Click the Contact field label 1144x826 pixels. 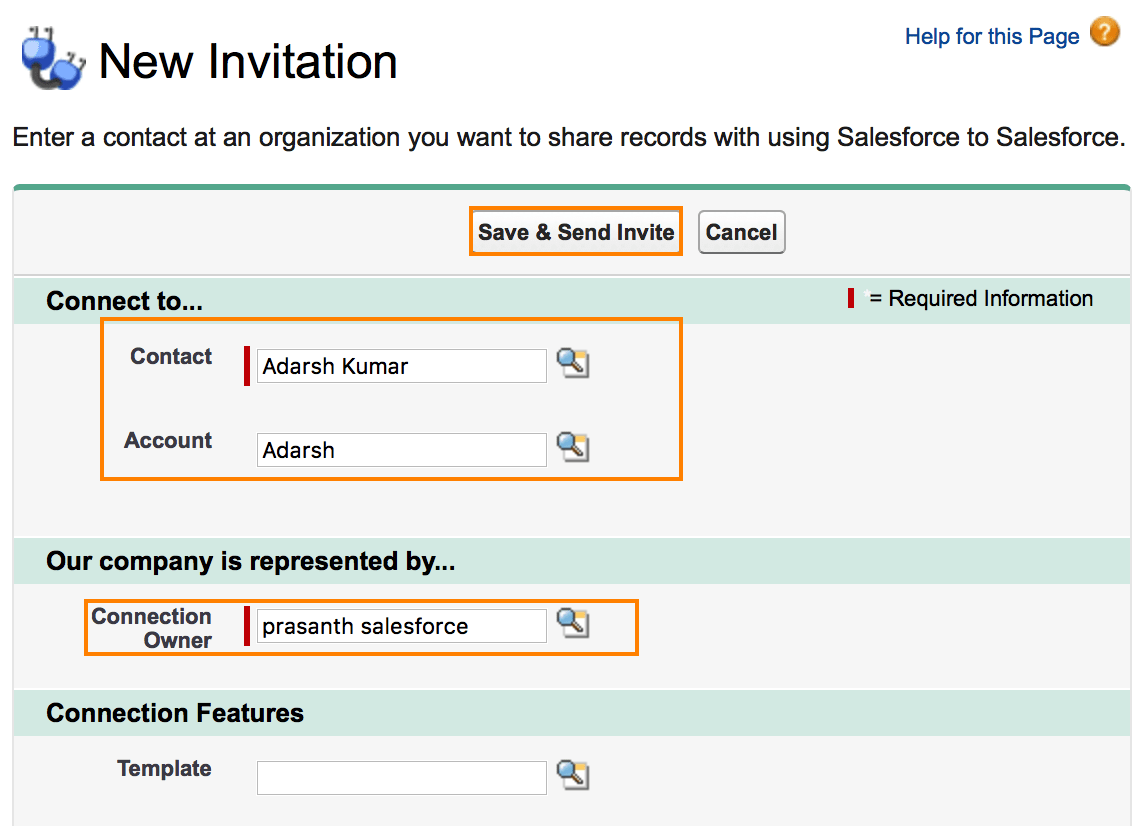point(171,356)
